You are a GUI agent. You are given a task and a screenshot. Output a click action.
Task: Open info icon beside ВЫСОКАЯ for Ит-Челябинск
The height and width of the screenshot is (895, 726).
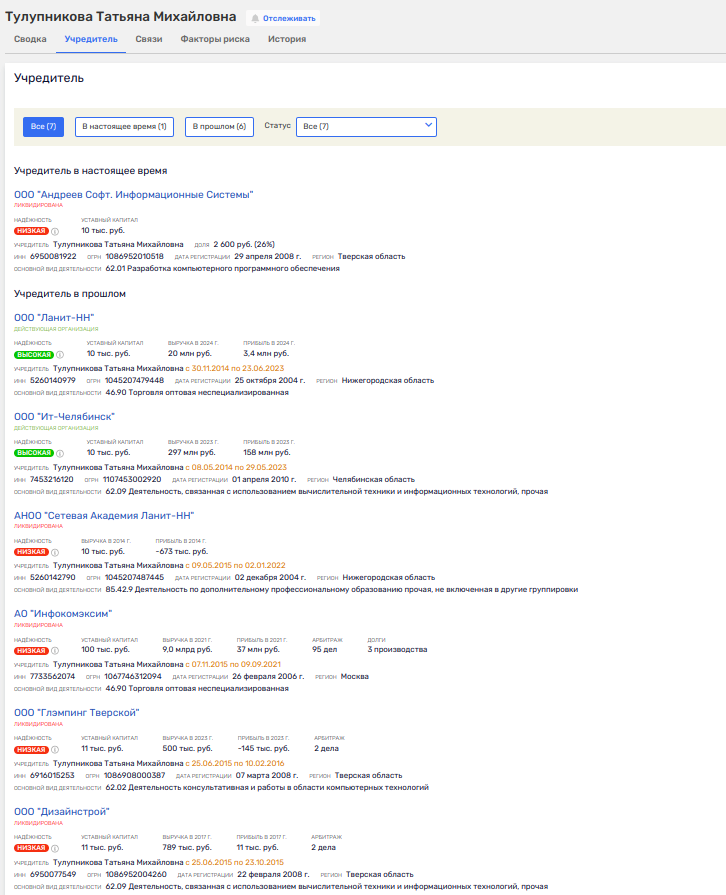pyautogui.click(x=60, y=453)
